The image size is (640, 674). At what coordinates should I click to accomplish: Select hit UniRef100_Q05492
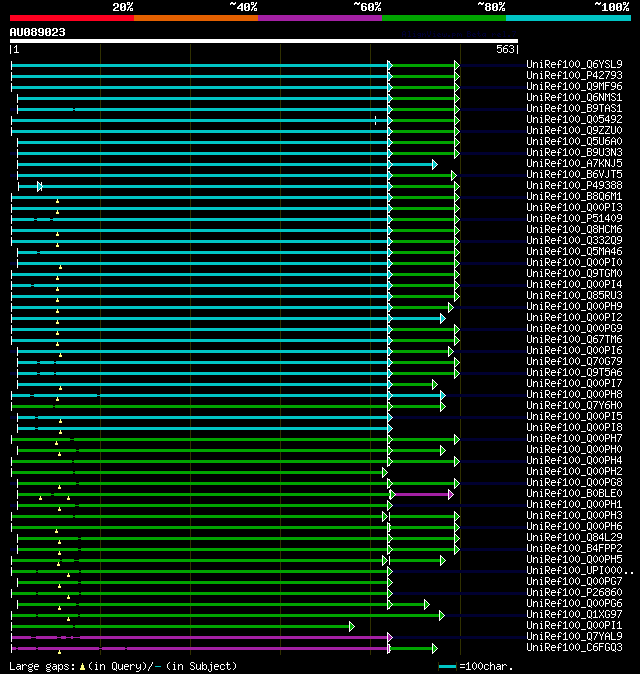[x=574, y=119]
